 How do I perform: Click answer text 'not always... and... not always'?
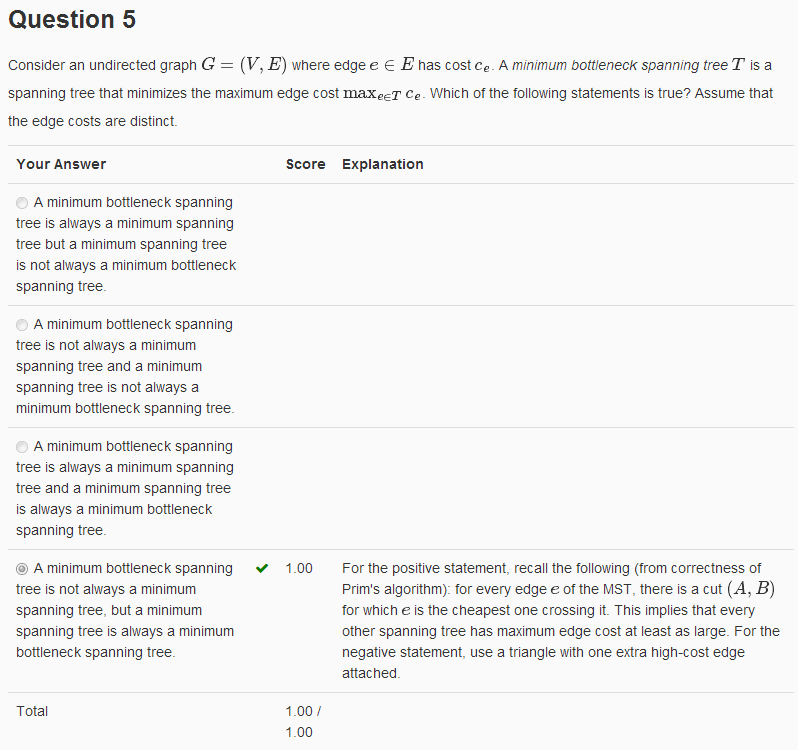125,366
